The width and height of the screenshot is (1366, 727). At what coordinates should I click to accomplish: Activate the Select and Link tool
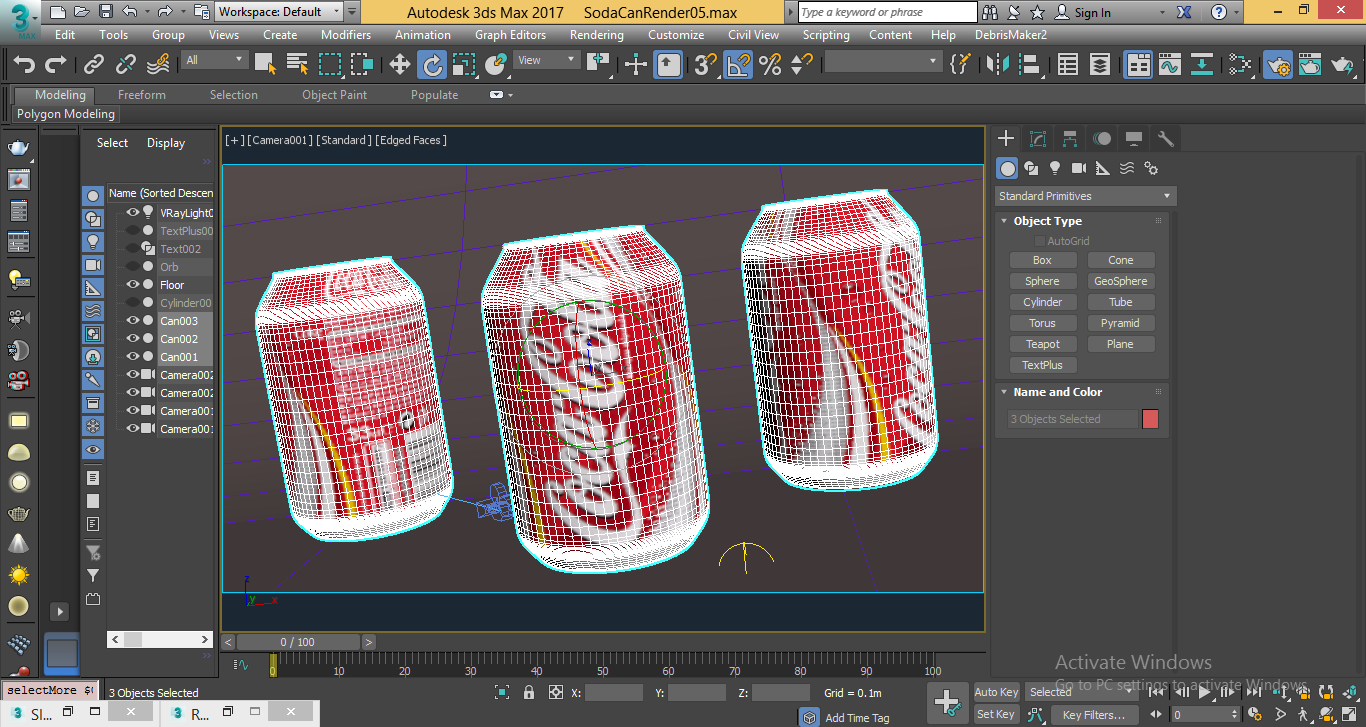point(94,65)
